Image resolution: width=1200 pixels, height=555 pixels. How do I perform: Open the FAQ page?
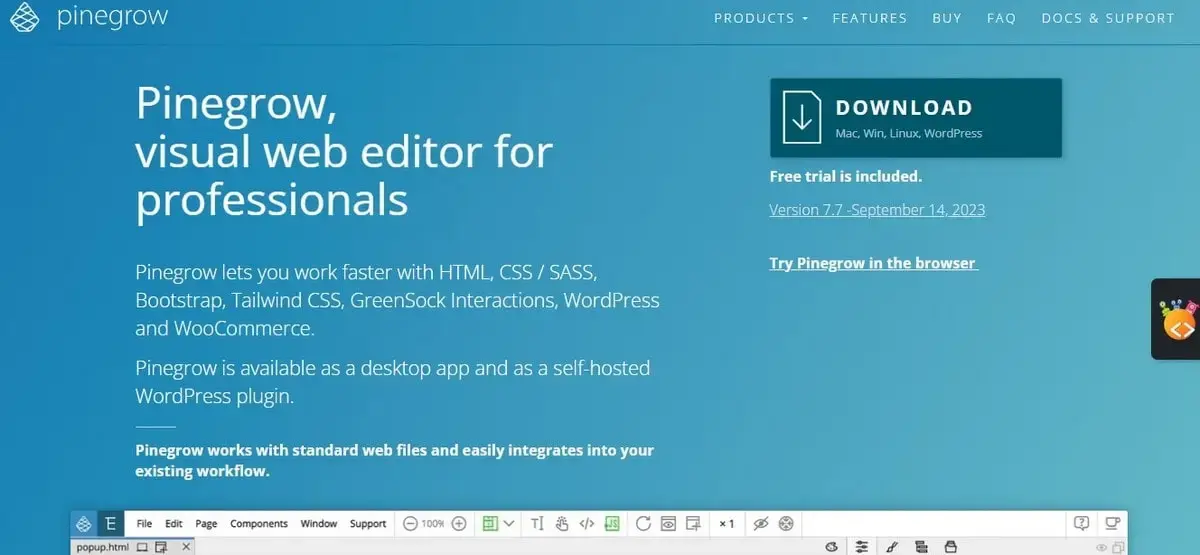point(1001,18)
